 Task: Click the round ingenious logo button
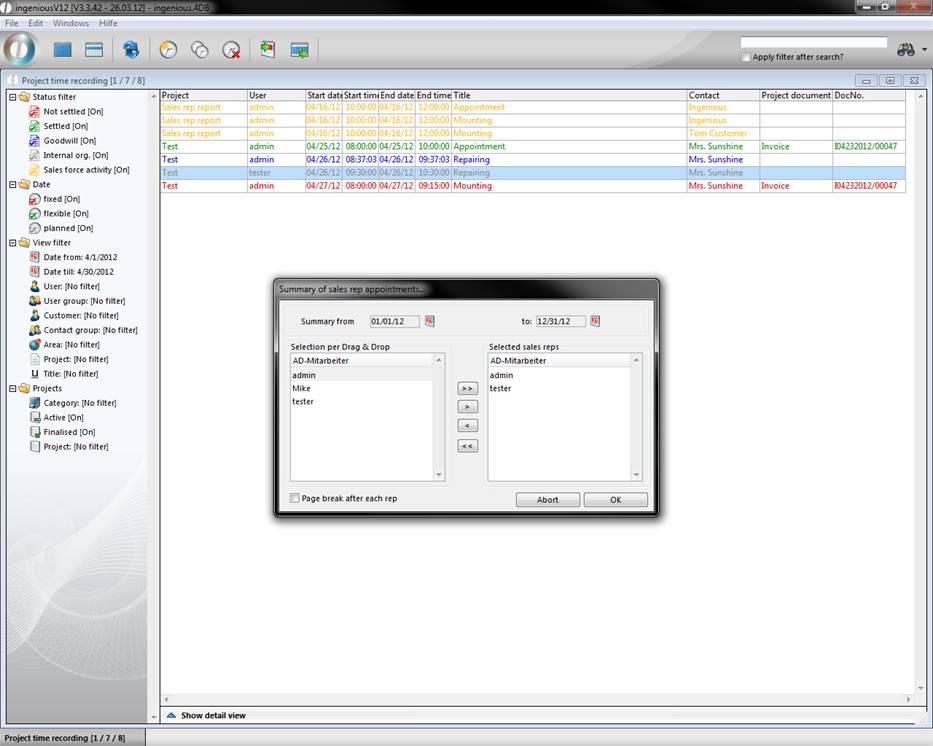[20, 48]
